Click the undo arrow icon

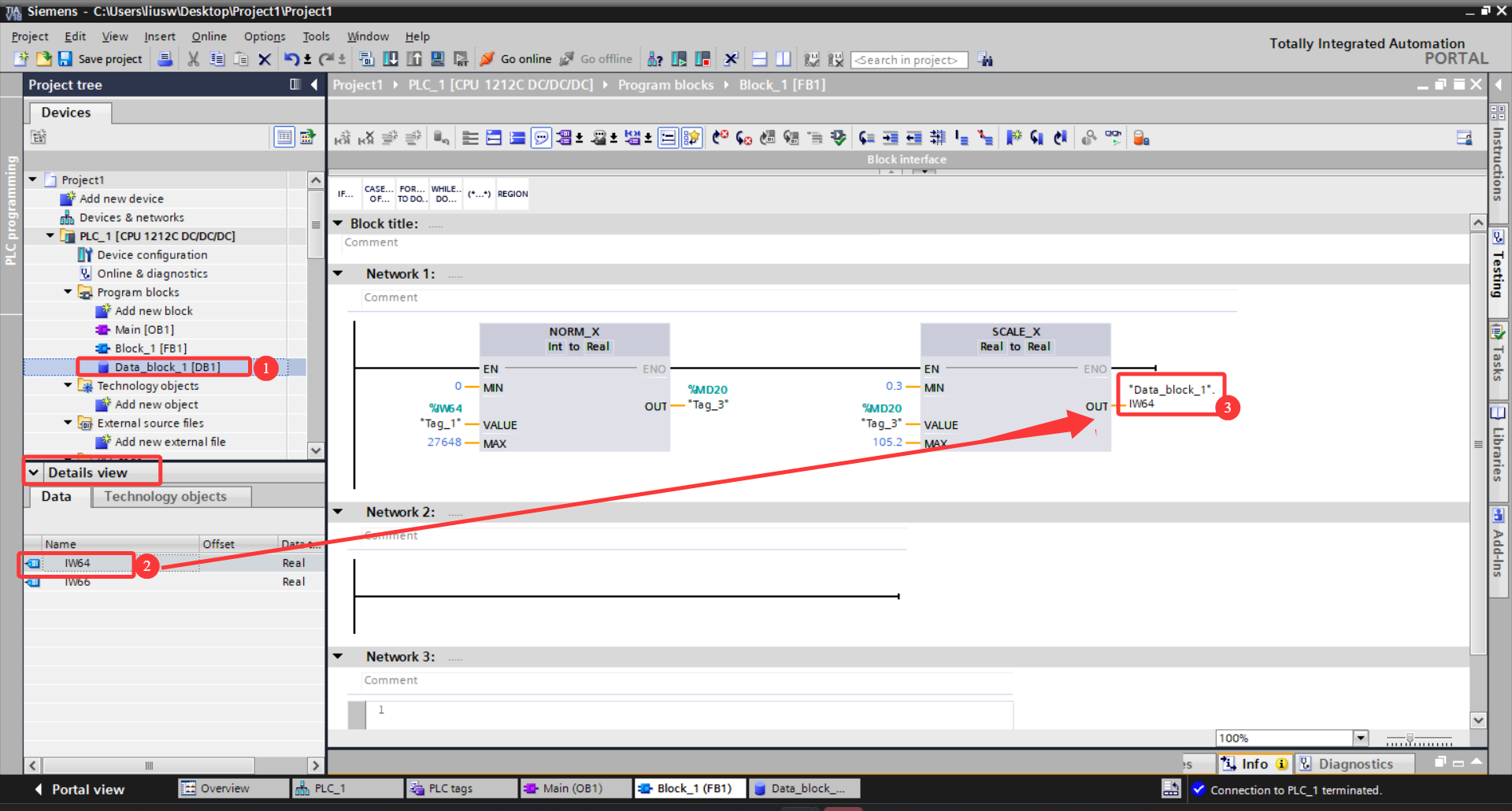click(291, 59)
